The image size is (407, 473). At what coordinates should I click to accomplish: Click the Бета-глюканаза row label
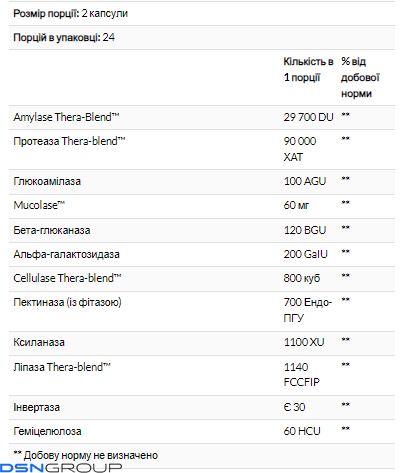pyautogui.click(x=52, y=230)
